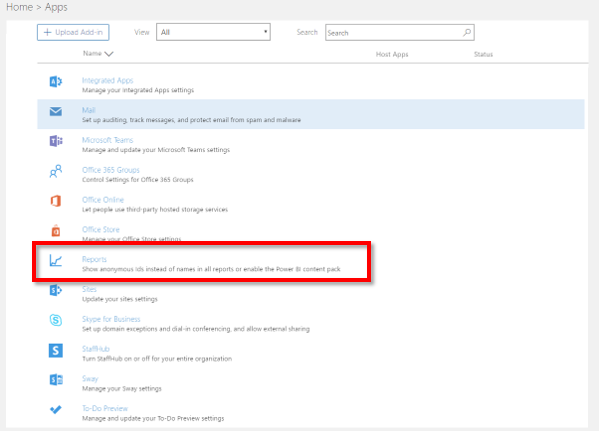This screenshot has height=431, width=605.
Task: Open the To-Do Preview link
Action: [105, 408]
